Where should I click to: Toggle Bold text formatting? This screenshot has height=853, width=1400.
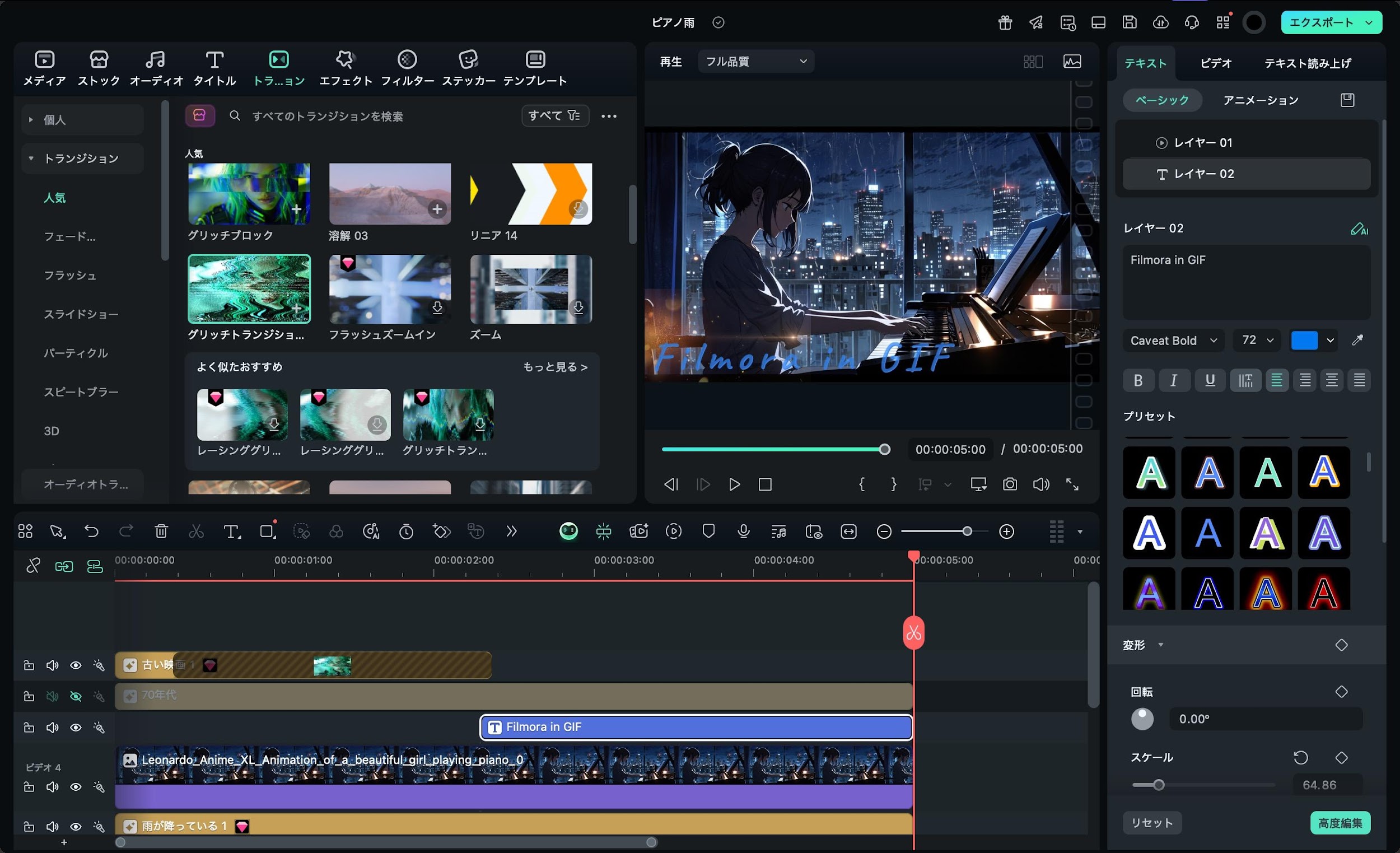[x=1138, y=380]
